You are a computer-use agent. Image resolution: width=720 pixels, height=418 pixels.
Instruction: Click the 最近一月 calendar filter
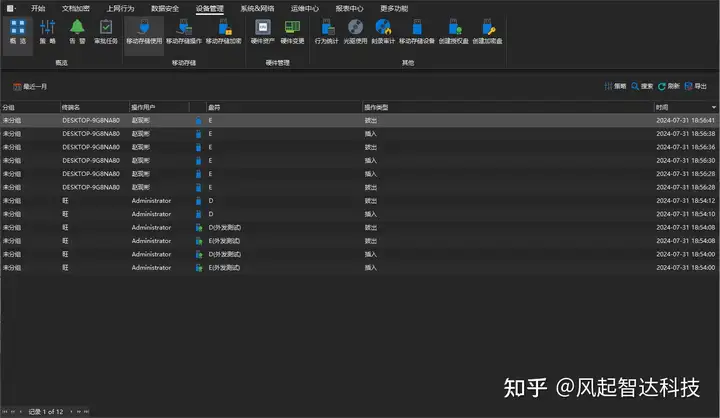(30, 86)
